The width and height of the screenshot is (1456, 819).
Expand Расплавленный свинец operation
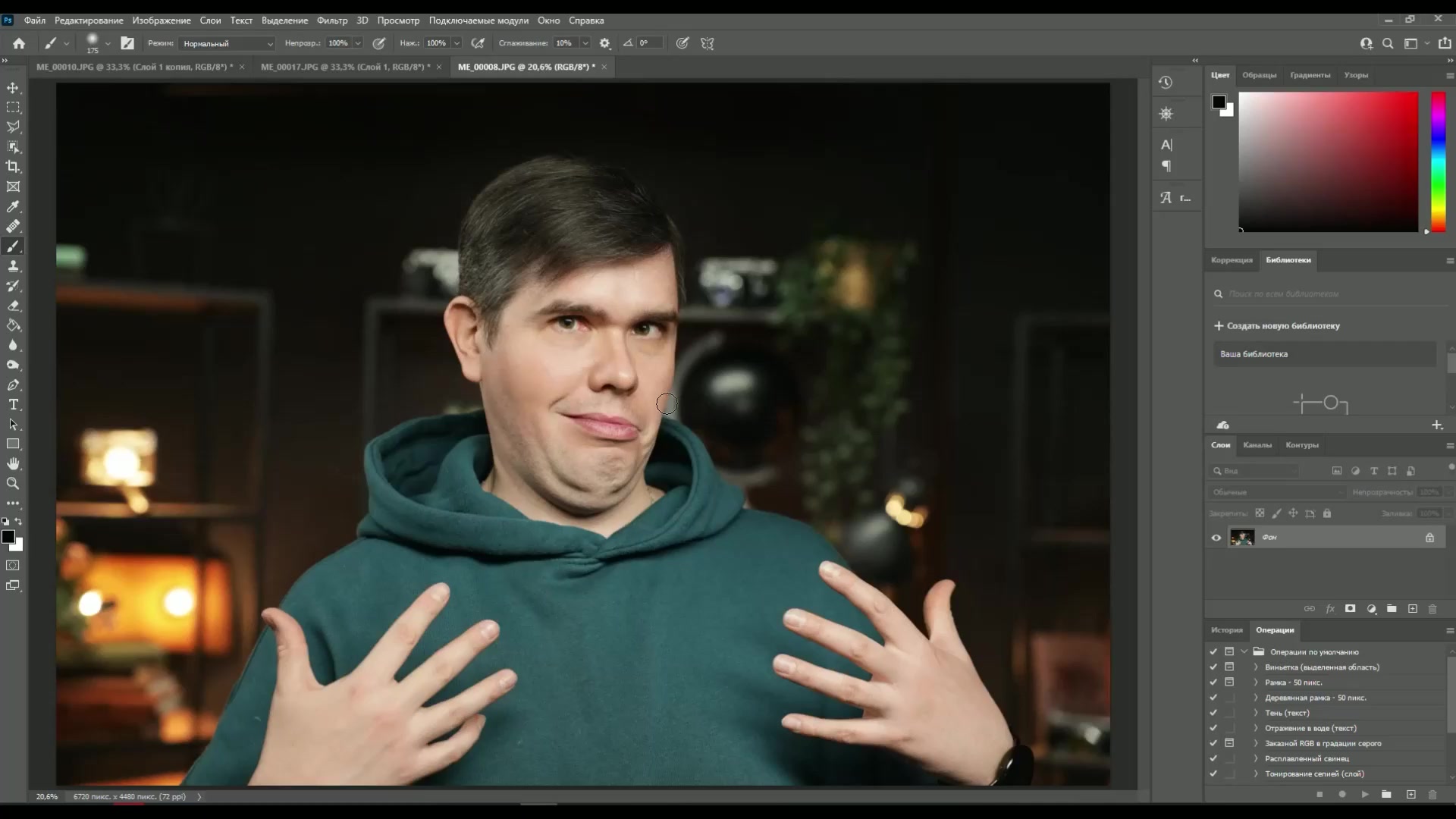pyautogui.click(x=1255, y=758)
